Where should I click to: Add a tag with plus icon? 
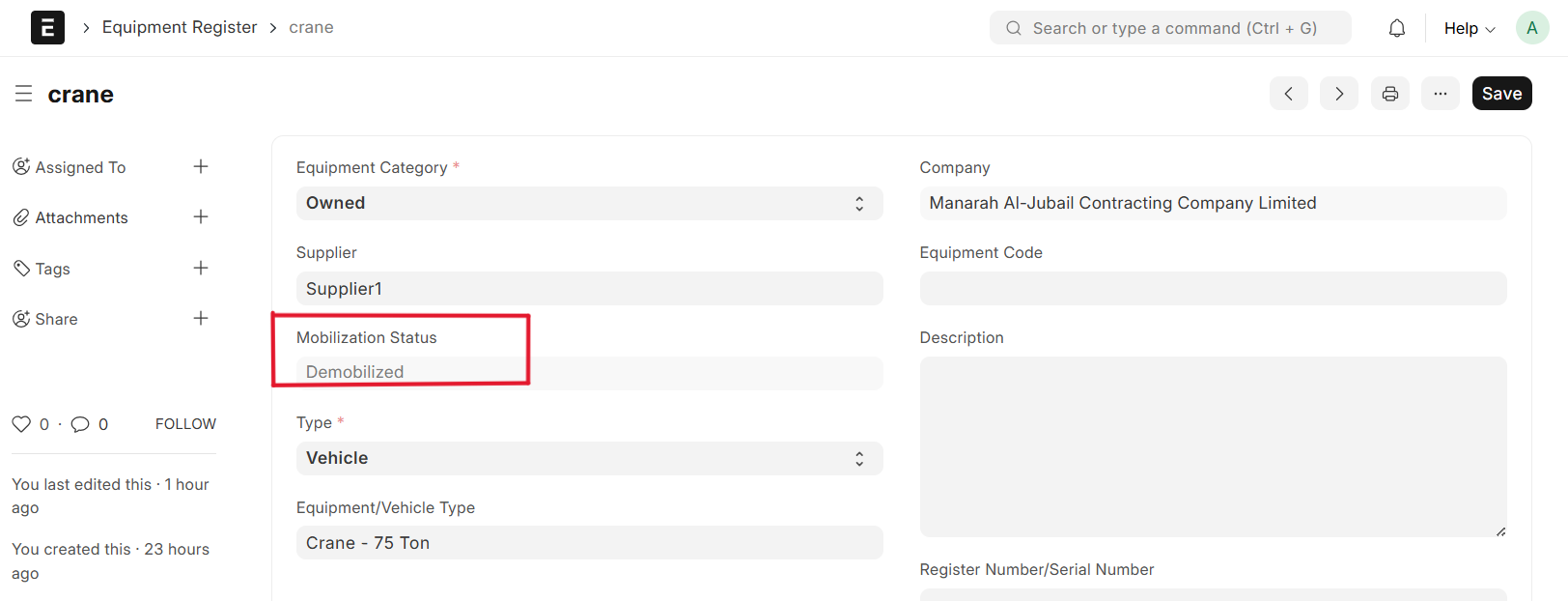201,269
